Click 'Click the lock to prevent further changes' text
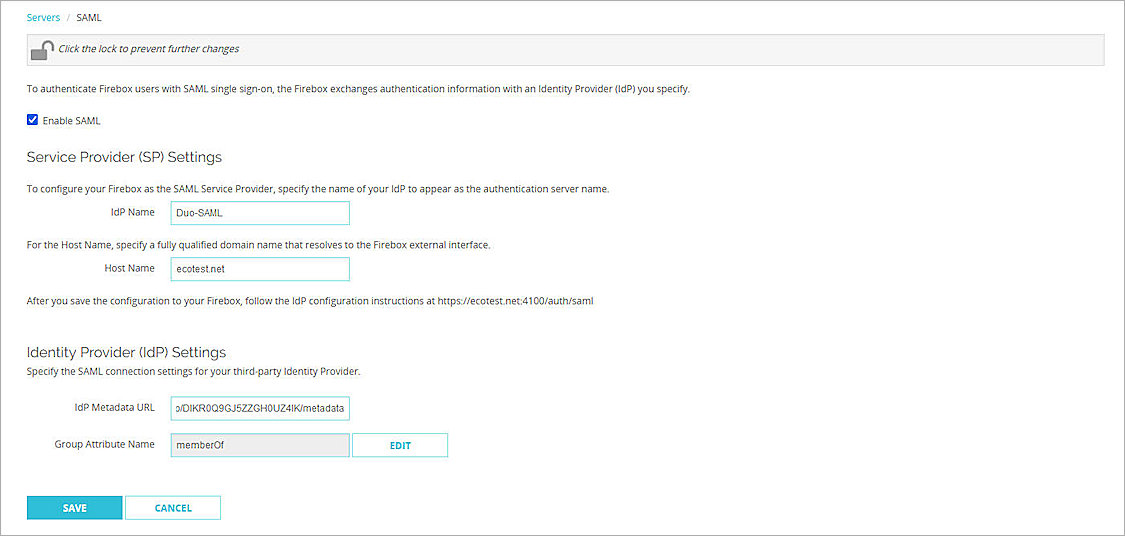 (x=149, y=48)
